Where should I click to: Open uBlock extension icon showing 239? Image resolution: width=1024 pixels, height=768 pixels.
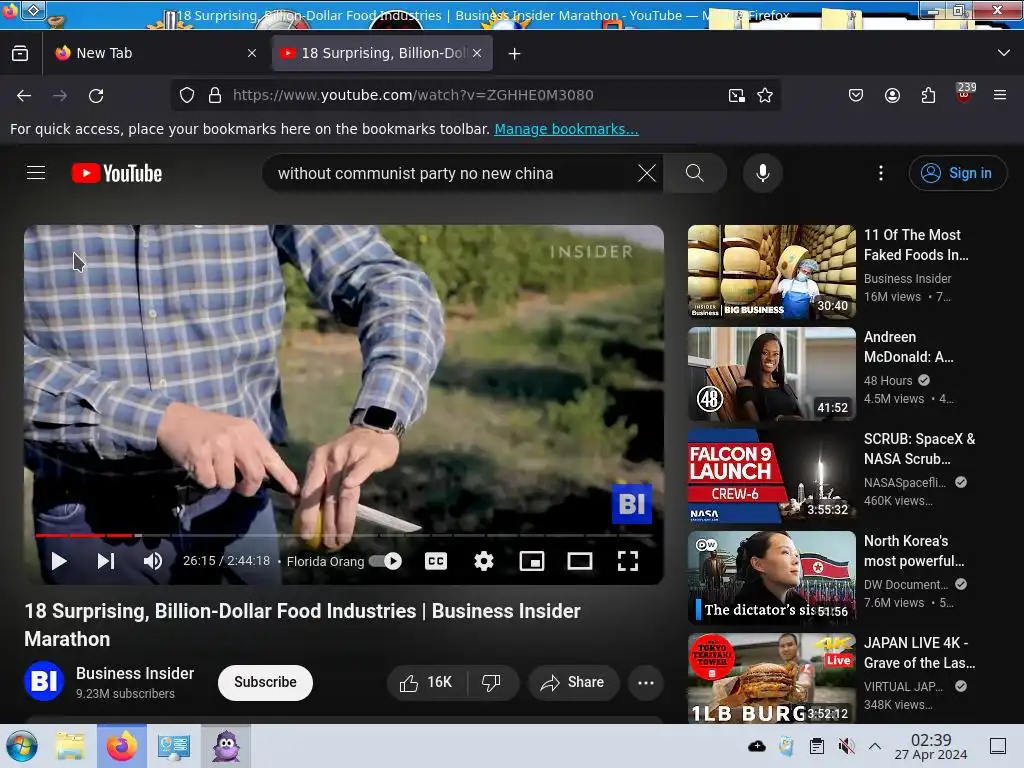(x=965, y=93)
